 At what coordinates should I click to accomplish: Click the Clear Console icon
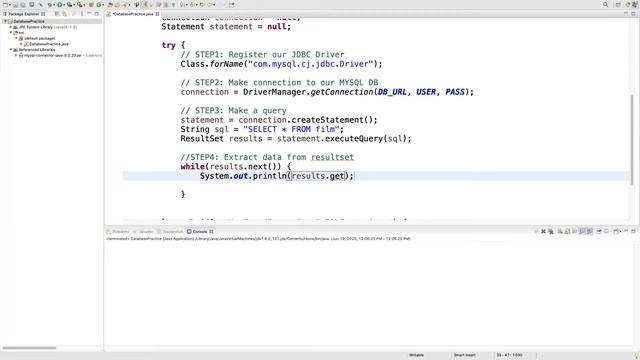coord(560,231)
